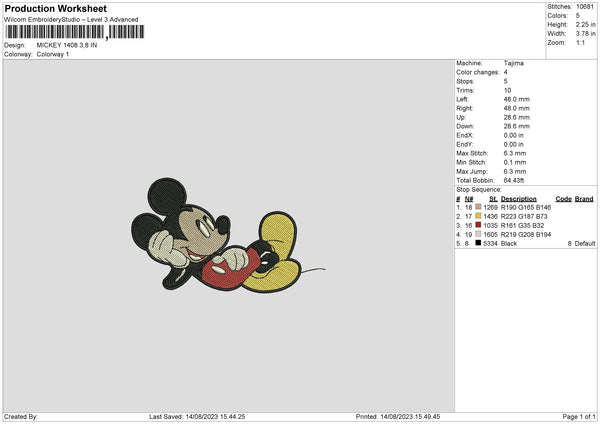Viewport: 600px width, 424px height.
Task: Click the St. column header
Action: click(x=493, y=199)
